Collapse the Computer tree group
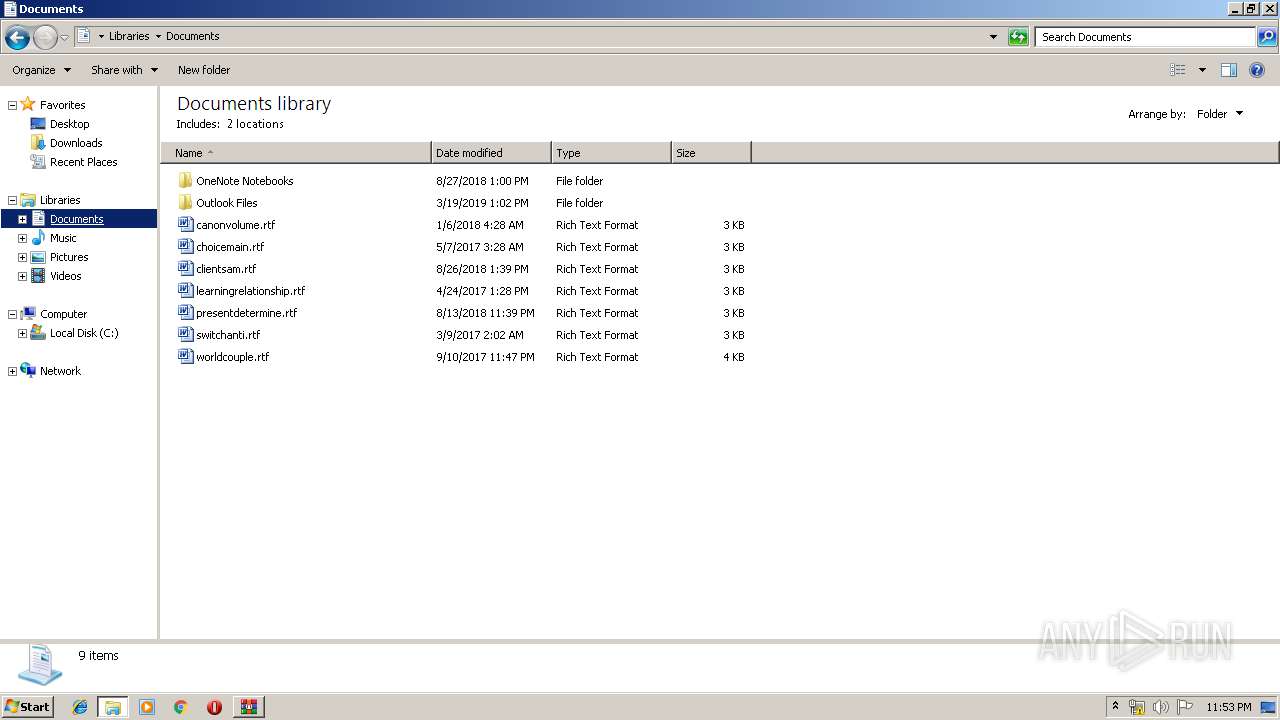The image size is (1280, 720). point(12,314)
